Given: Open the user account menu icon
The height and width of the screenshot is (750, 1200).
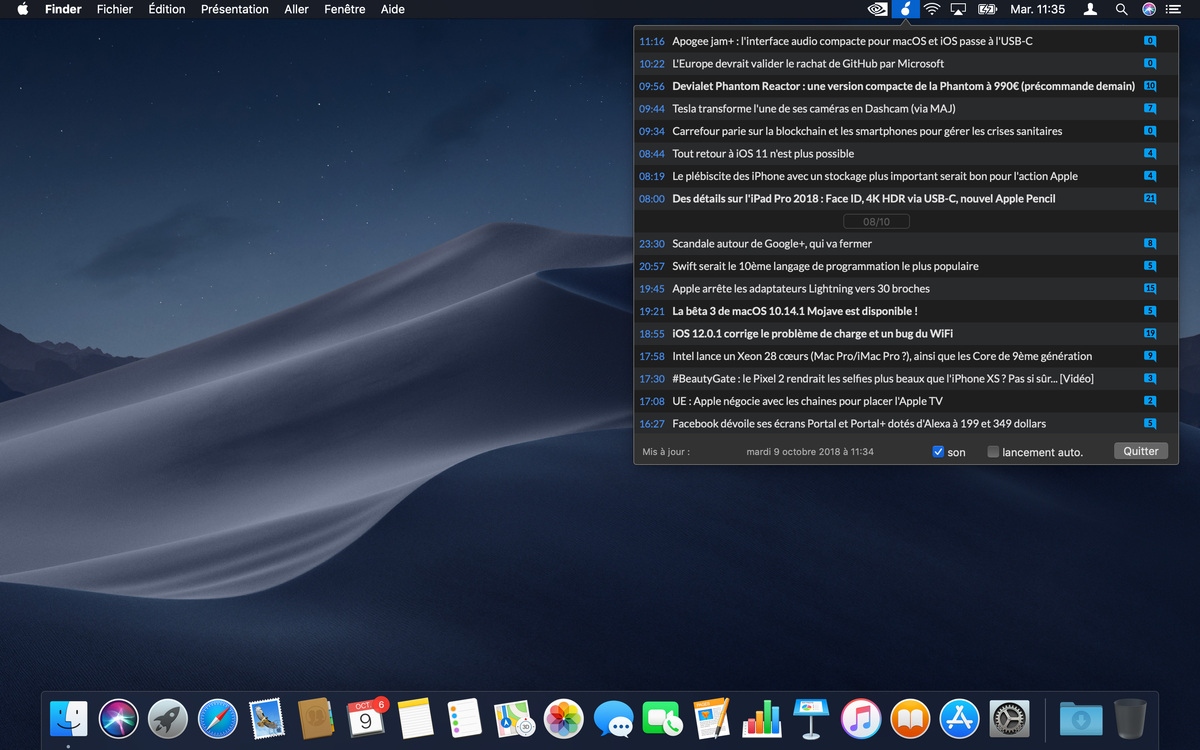Looking at the screenshot, I should [1091, 9].
